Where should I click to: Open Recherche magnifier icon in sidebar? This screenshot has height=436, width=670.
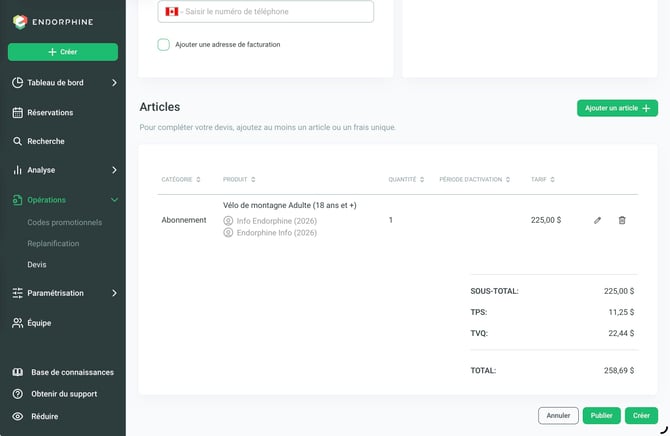[x=18, y=141]
